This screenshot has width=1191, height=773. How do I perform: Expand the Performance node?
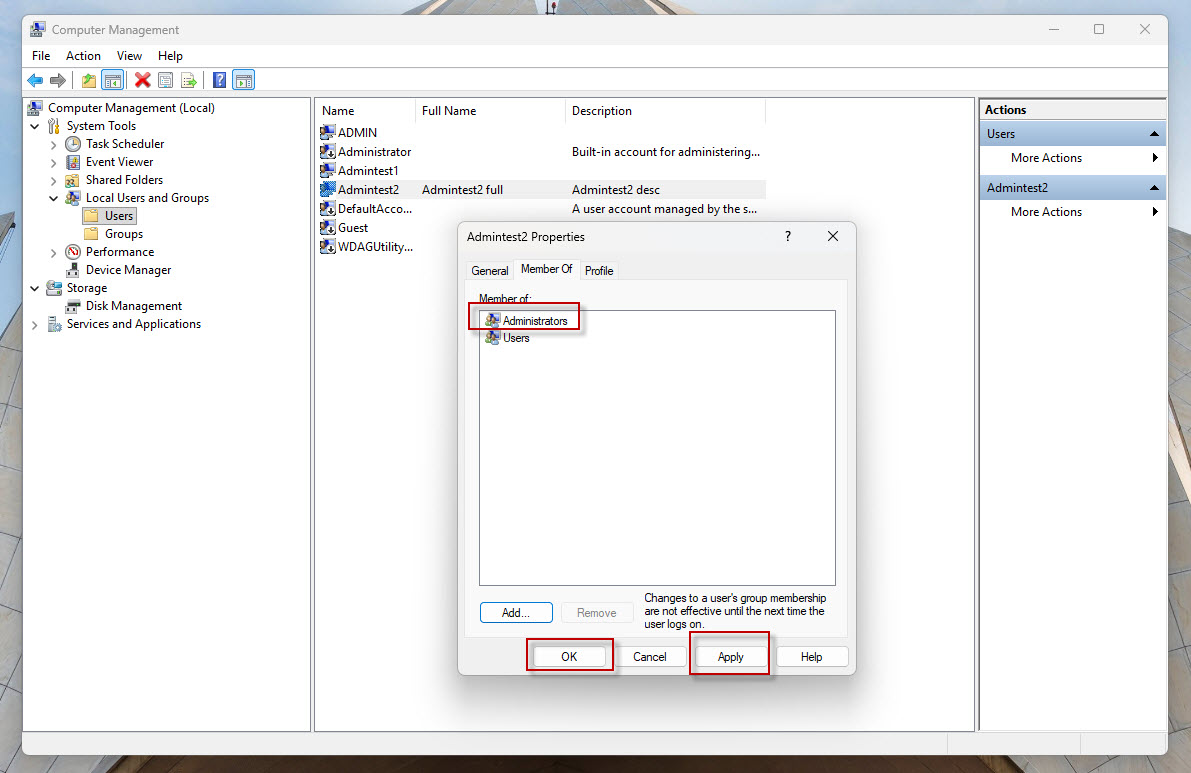[x=53, y=253]
